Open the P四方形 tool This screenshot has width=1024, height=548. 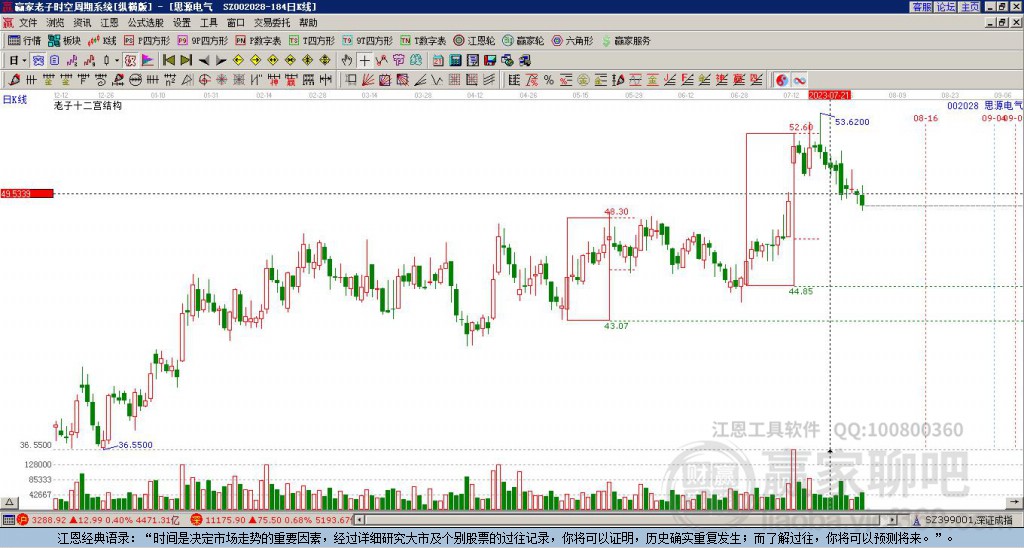147,40
